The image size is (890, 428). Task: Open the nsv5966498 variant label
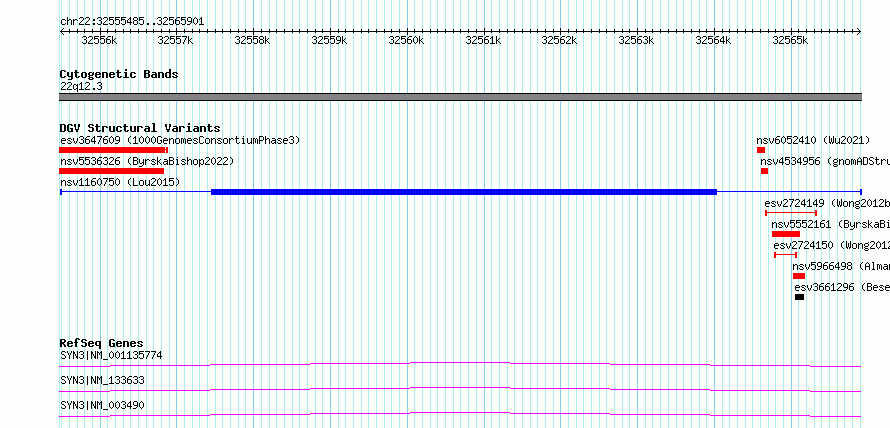[x=841, y=266]
